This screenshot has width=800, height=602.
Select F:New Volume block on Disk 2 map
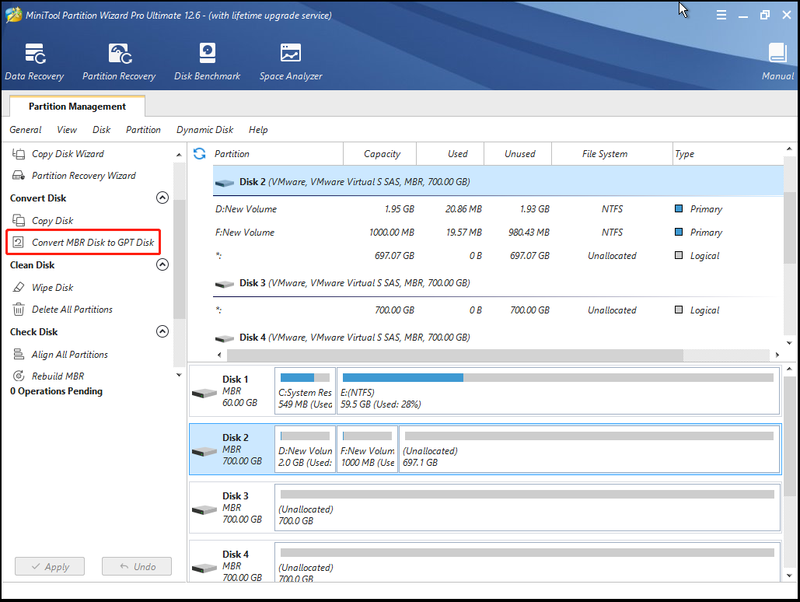tap(367, 449)
